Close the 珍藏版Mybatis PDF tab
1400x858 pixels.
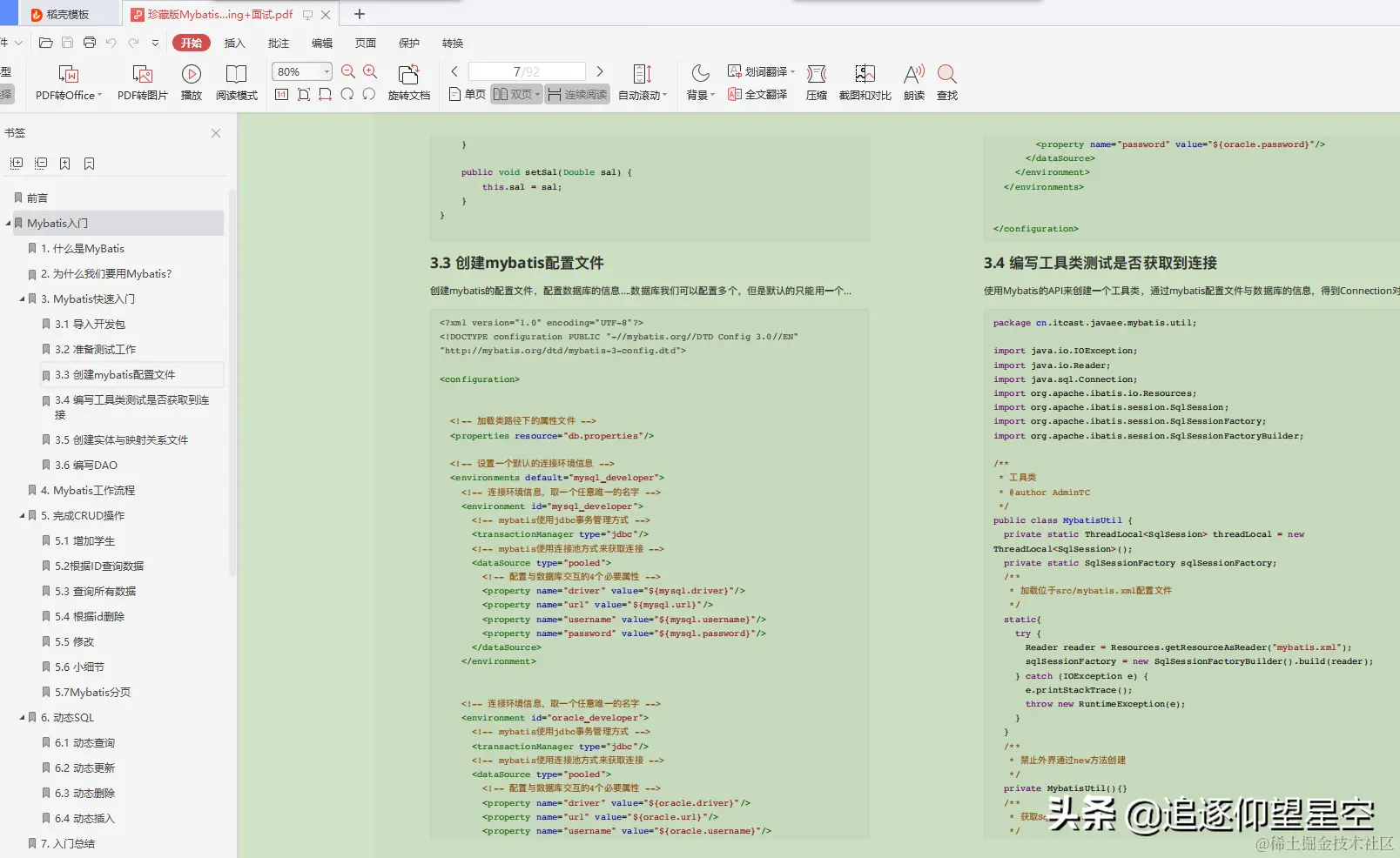click(326, 15)
